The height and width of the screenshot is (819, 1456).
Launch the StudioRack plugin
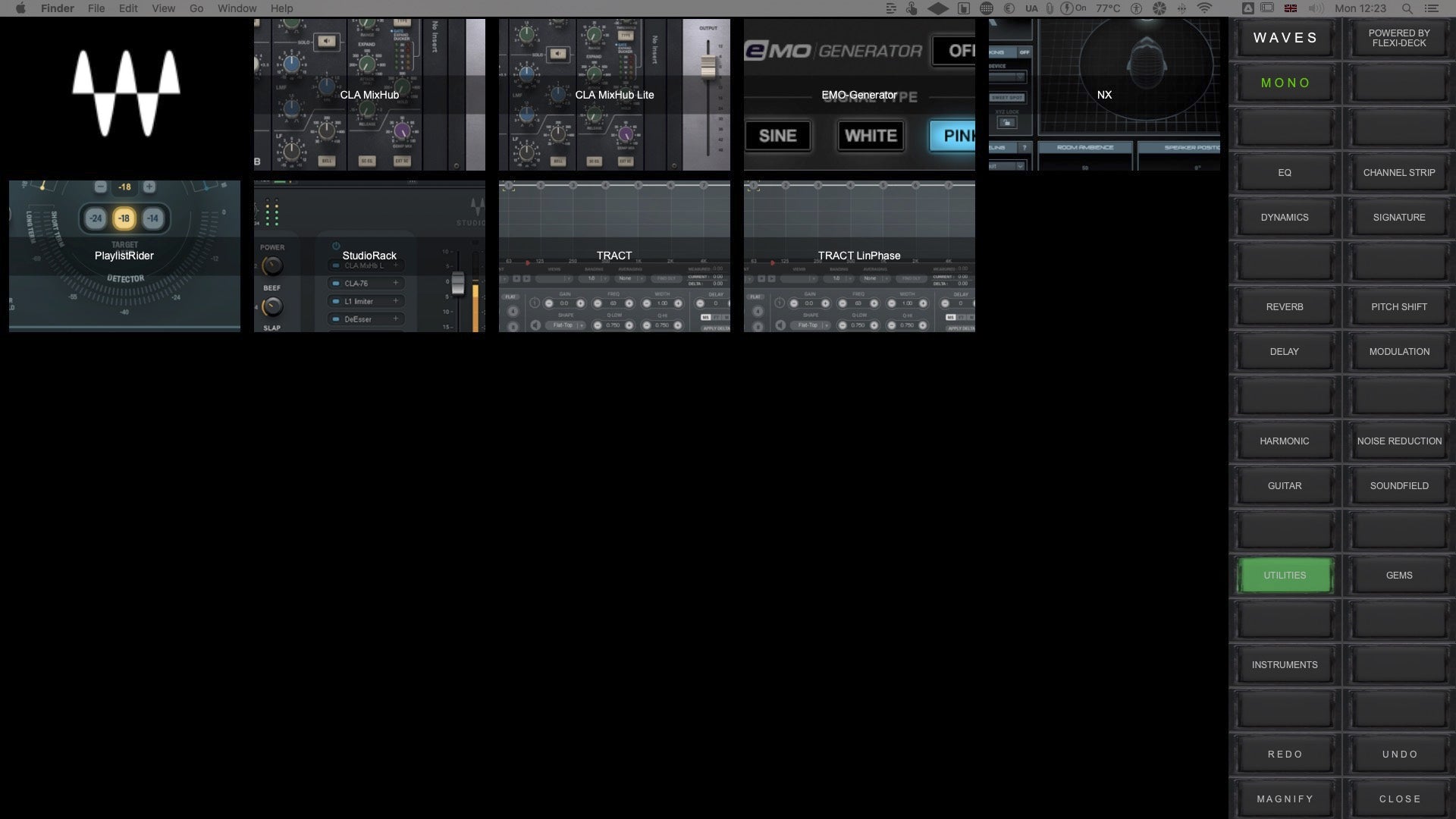(369, 256)
